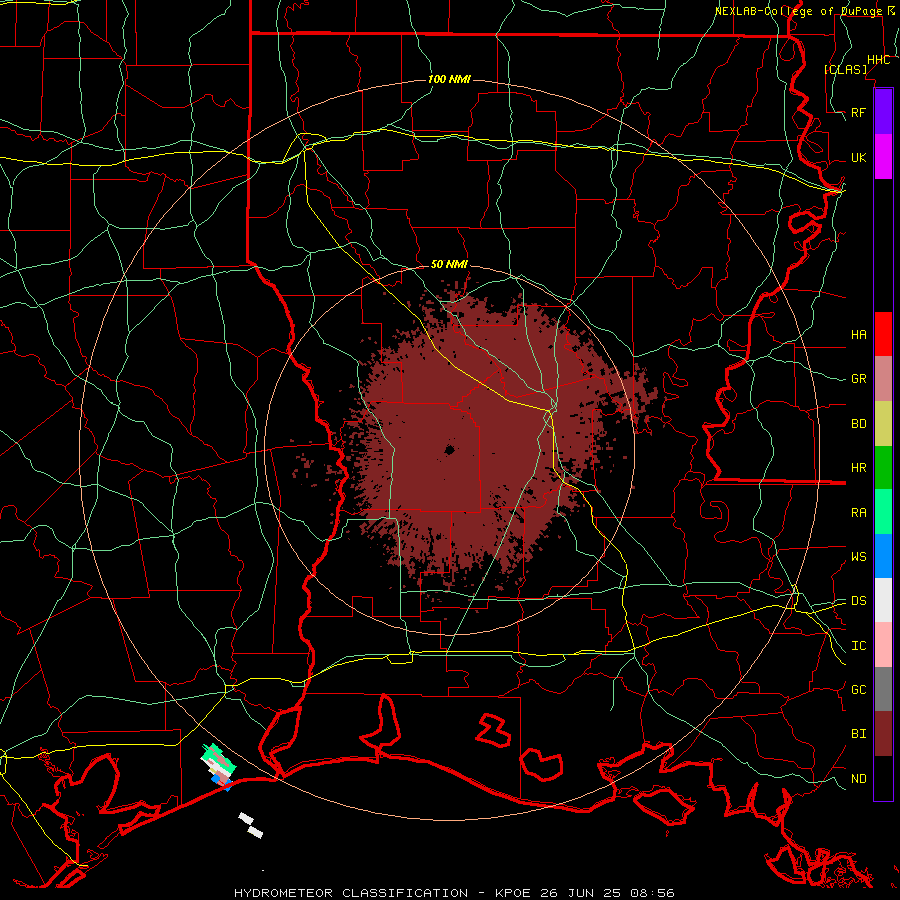
Task: Click the multicolored echo cluster near the southwest coast
Action: click(218, 767)
